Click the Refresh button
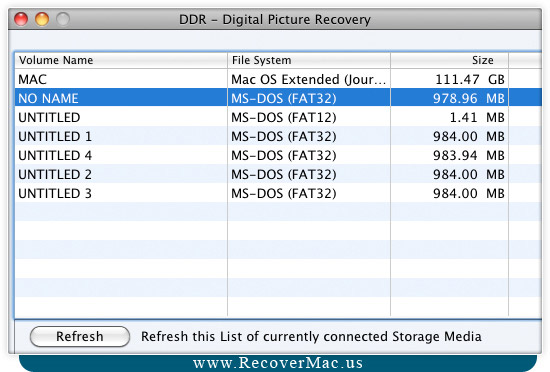The image size is (550, 372). [x=80, y=337]
